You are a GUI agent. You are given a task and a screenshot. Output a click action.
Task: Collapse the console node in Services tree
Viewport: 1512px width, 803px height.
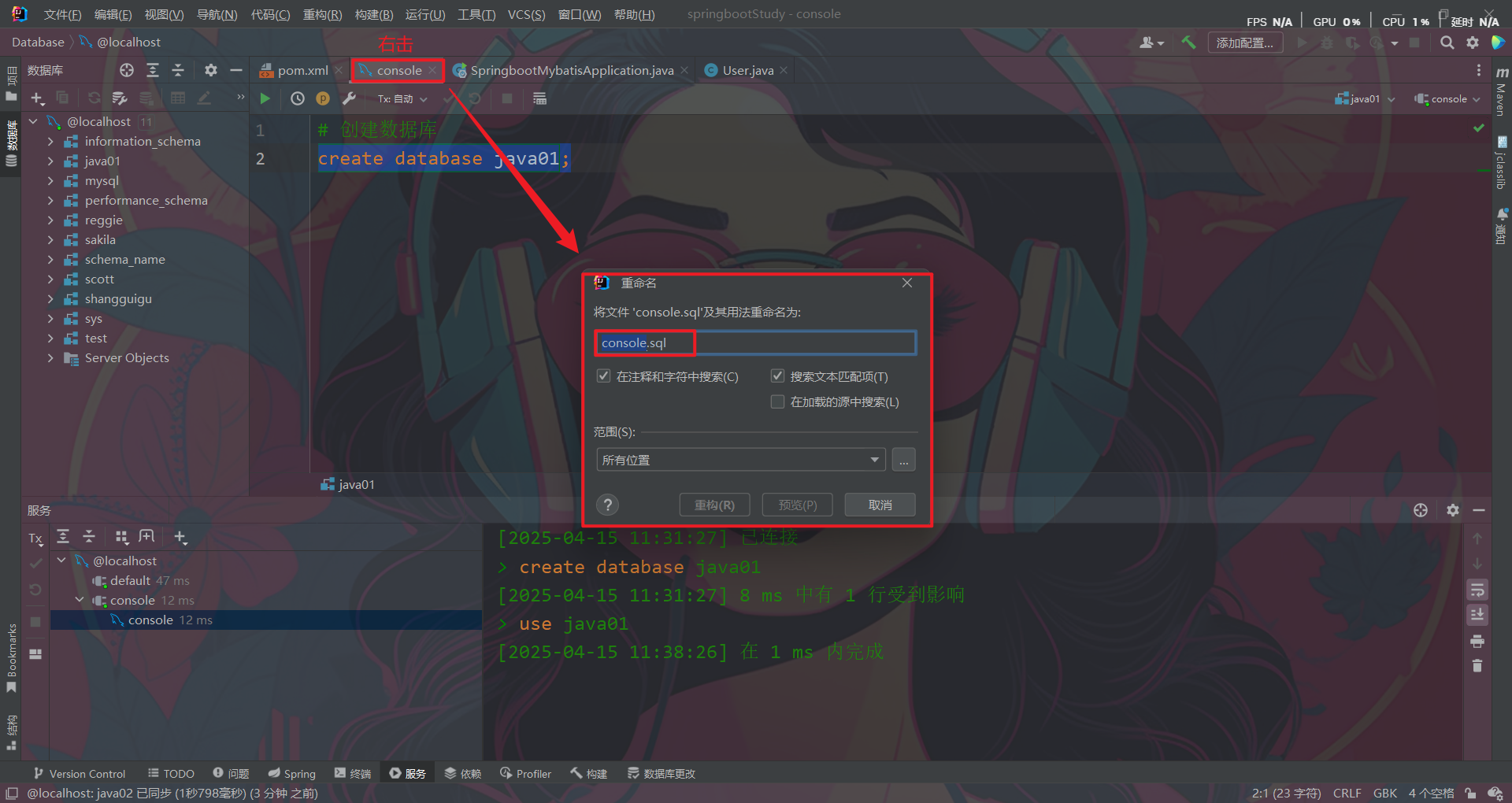[x=80, y=600]
